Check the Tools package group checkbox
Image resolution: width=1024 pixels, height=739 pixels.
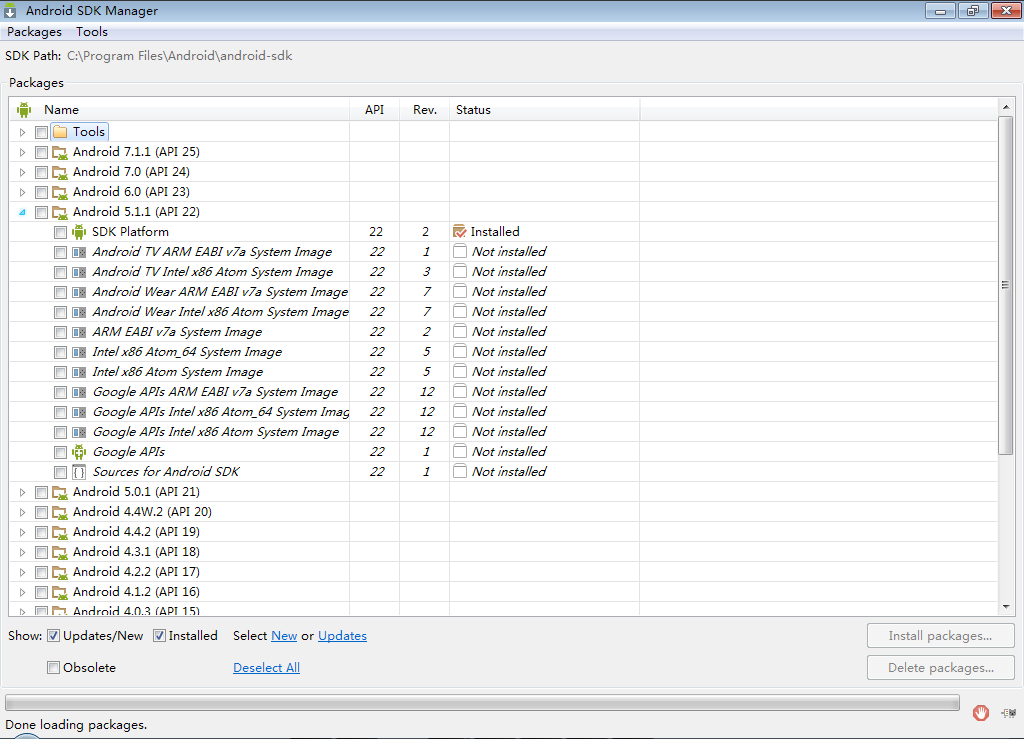41,133
